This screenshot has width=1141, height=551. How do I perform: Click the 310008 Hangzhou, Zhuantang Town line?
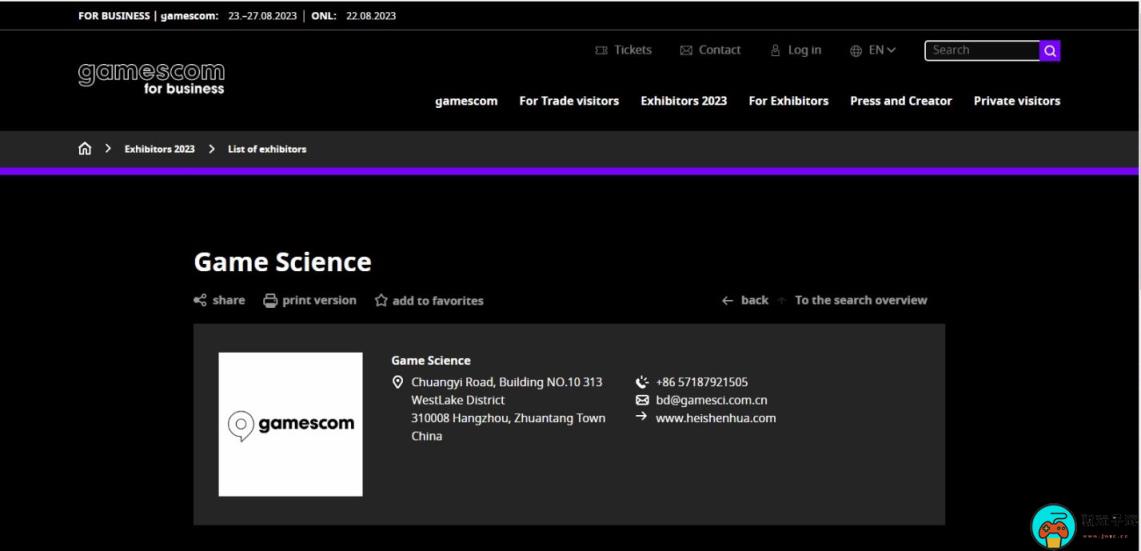[508, 418]
